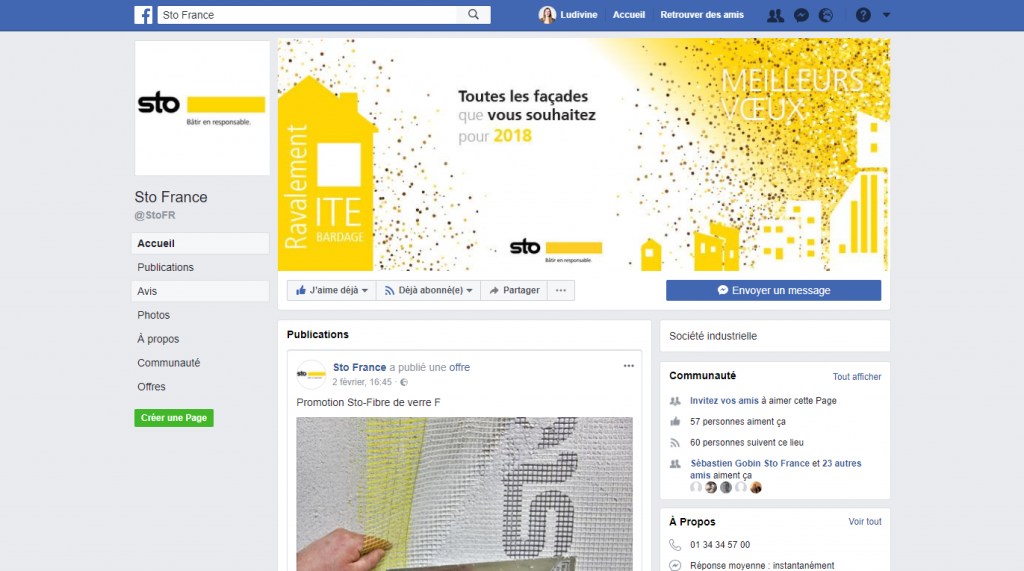Click the Partager button
This screenshot has width=1024, height=571.
(x=515, y=290)
